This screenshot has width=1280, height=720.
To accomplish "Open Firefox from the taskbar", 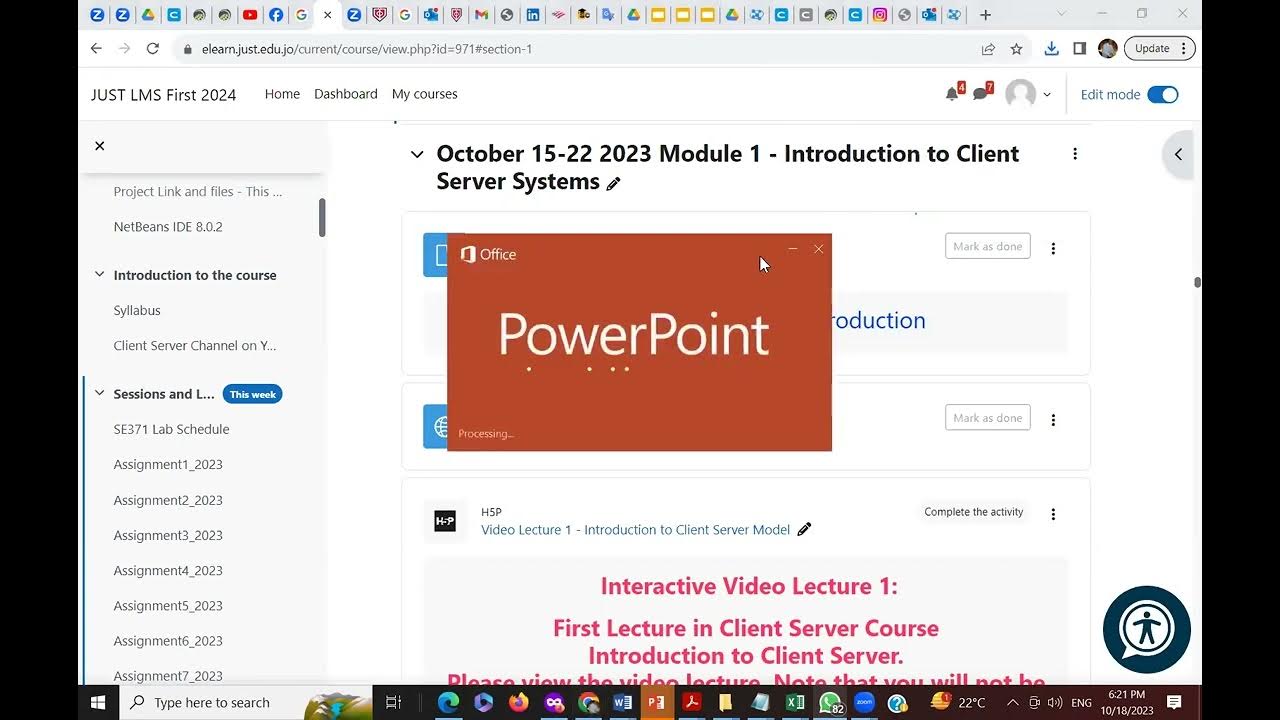I will click(518, 703).
